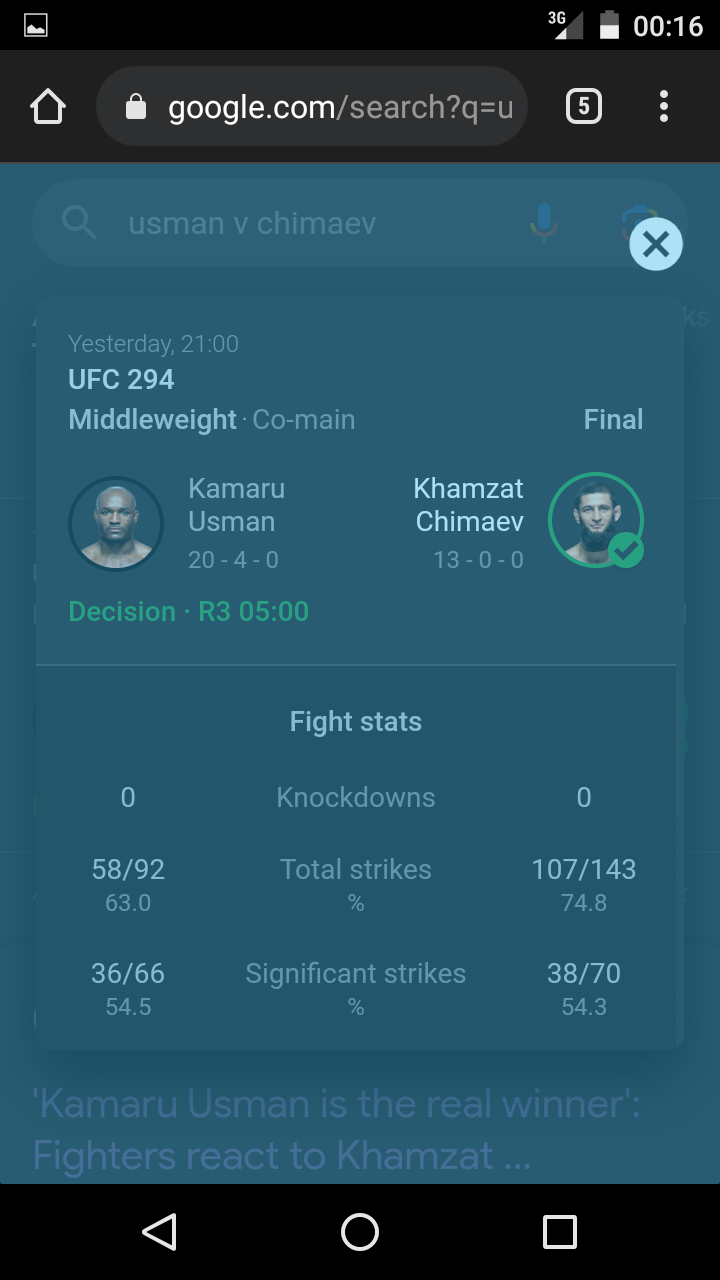The image size is (720, 1280).
Task: Tap the voice search microphone icon
Action: [x=543, y=222]
